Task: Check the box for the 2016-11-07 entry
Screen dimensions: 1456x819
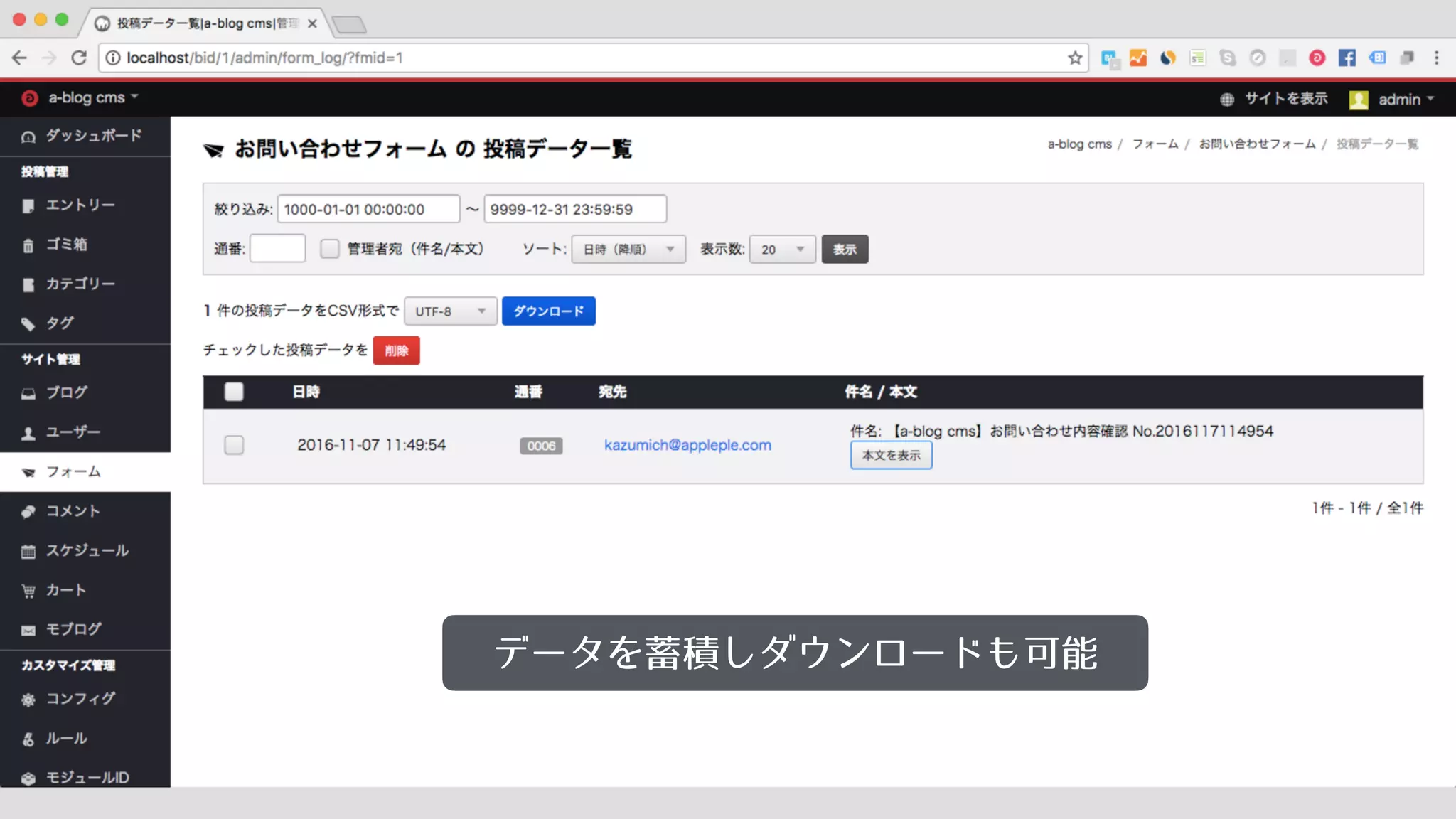Action: coord(234,445)
